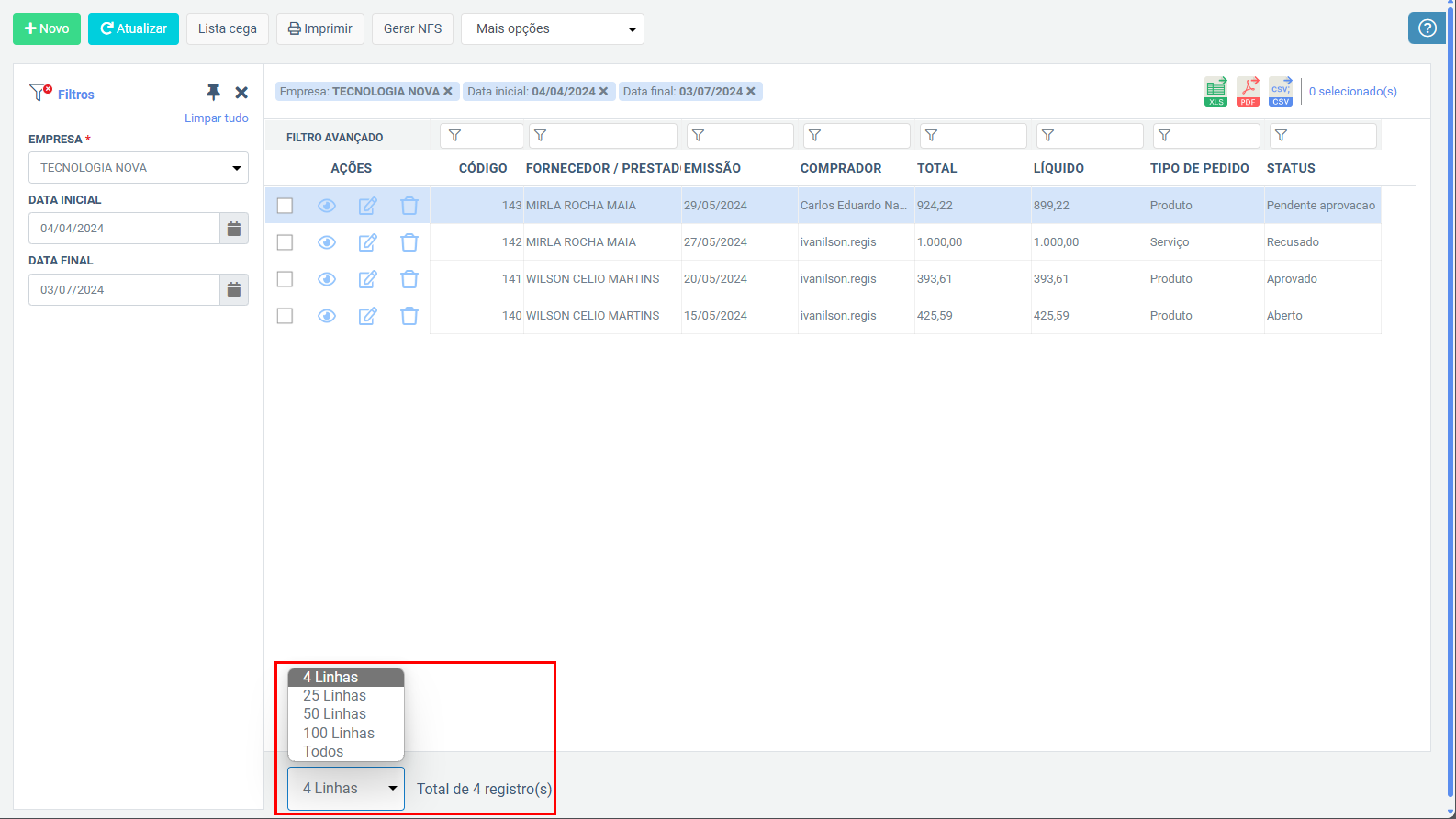Click the Recusado status cell
This screenshot has width=1456, height=819.
pyautogui.click(x=1322, y=242)
